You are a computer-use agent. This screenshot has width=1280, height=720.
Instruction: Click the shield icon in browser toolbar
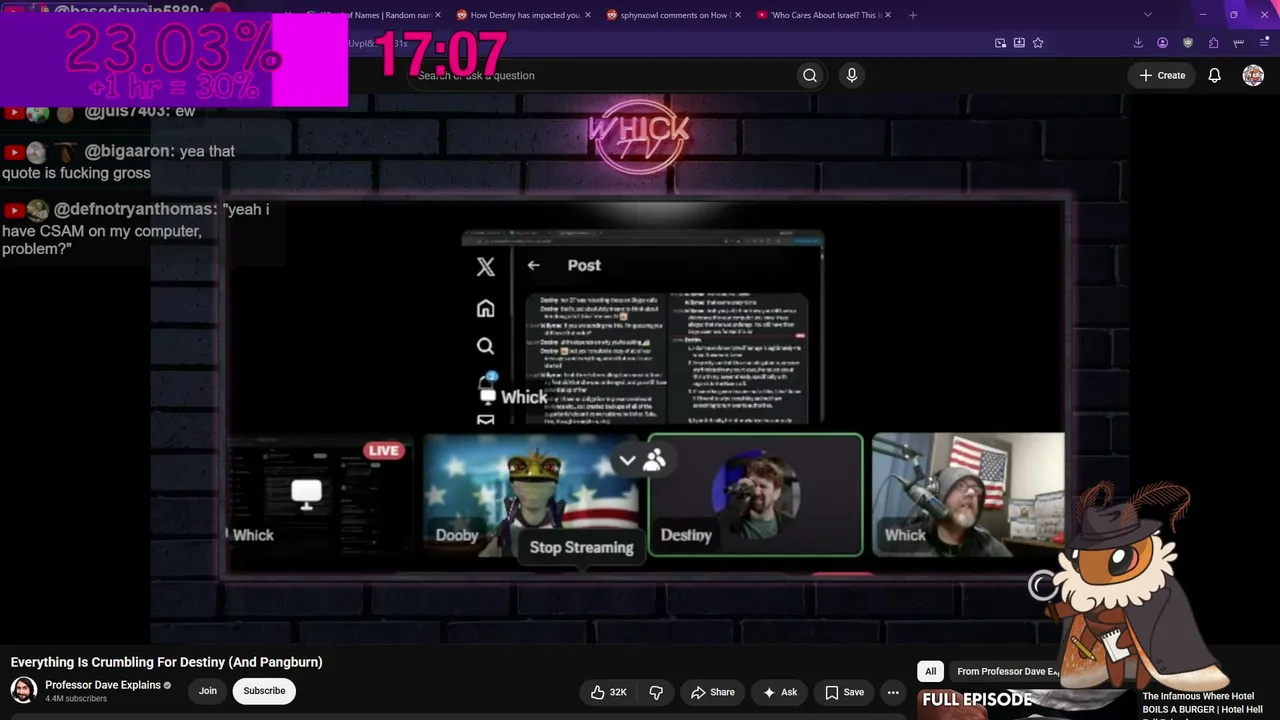(x=1188, y=43)
